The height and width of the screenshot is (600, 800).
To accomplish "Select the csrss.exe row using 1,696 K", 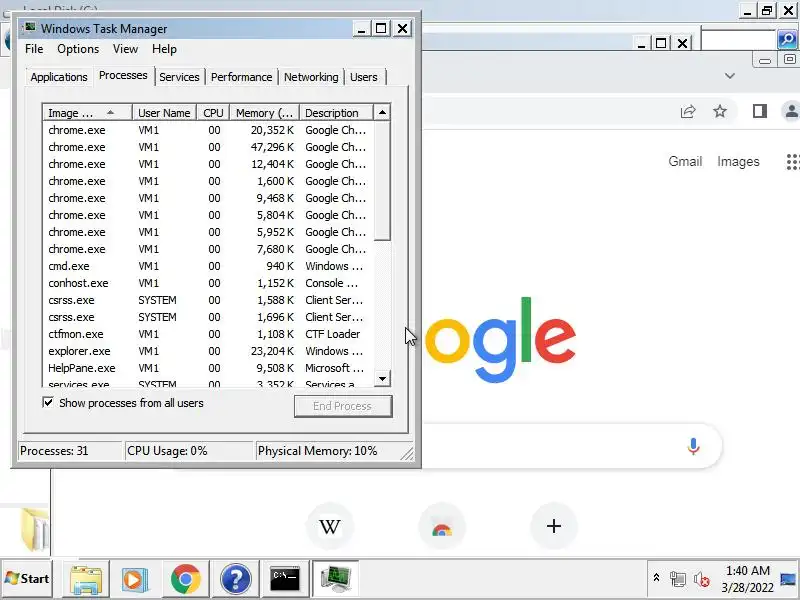I will click(208, 317).
